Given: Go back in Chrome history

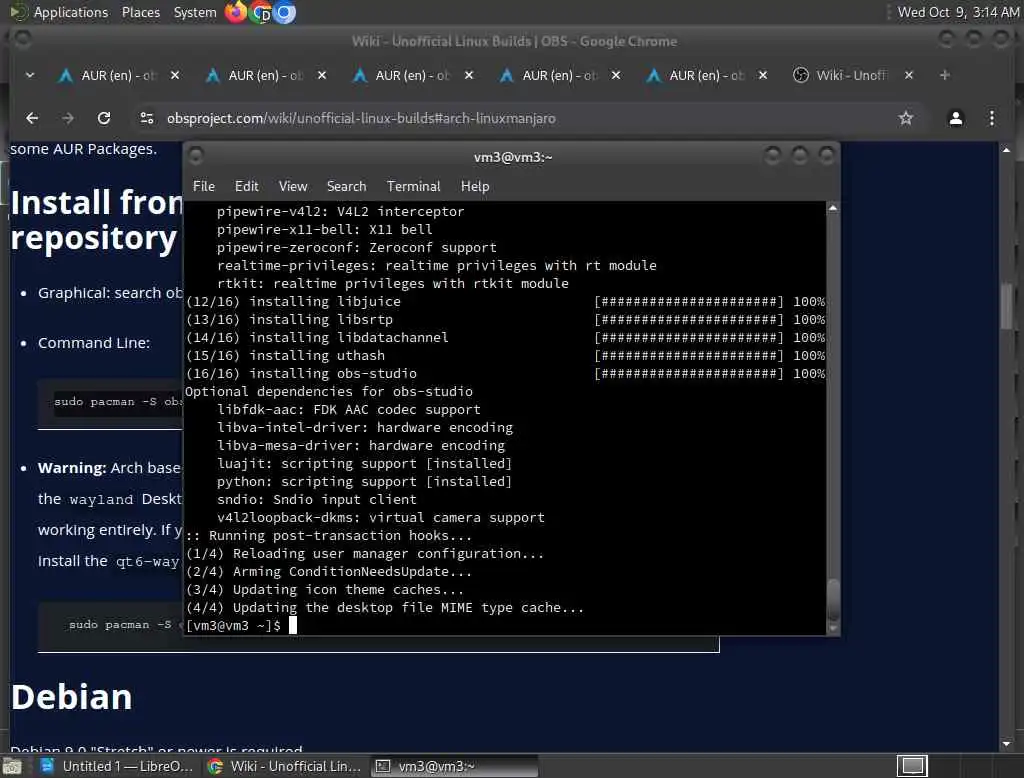Looking at the screenshot, I should [x=32, y=118].
